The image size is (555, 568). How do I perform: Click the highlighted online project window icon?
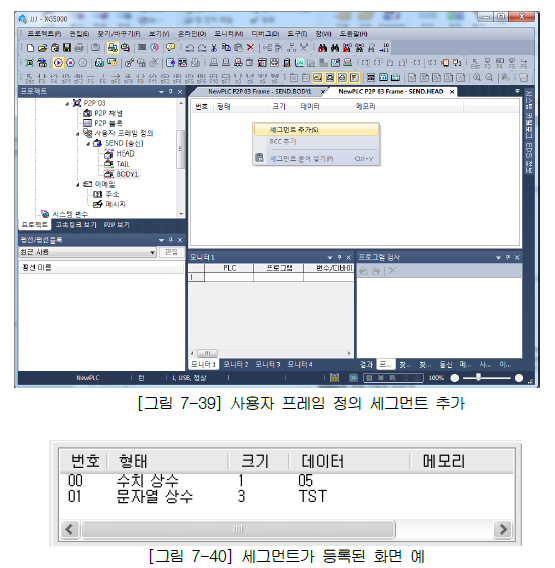pyautogui.click(x=113, y=48)
